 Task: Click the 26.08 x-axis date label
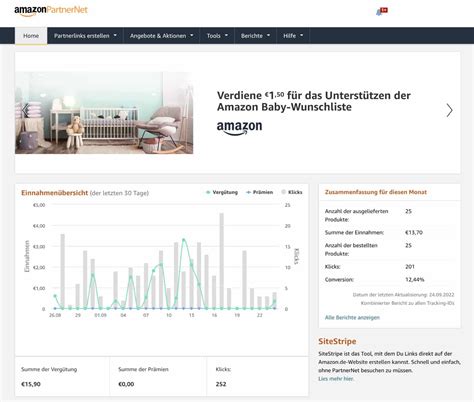pyautogui.click(x=55, y=315)
